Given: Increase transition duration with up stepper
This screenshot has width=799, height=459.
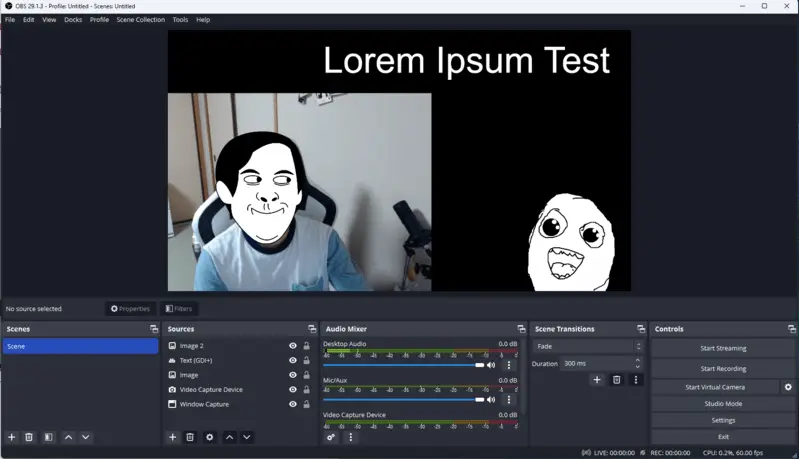Looking at the screenshot, I should pos(637,361).
